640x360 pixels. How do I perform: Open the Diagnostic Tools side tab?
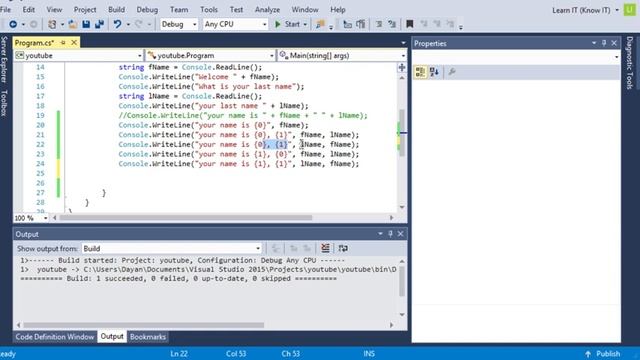point(629,62)
